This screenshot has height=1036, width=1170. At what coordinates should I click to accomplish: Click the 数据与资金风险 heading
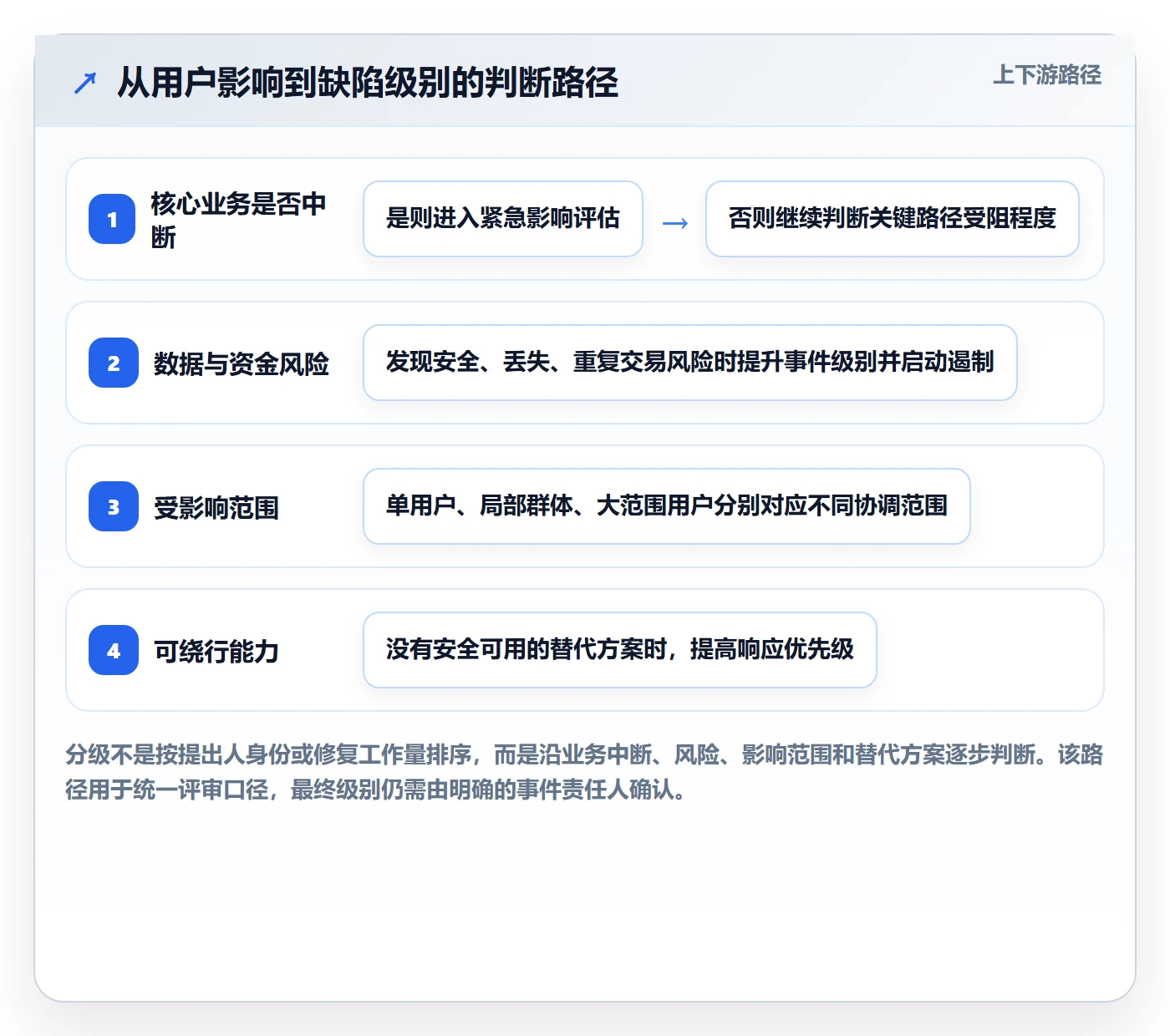click(242, 363)
